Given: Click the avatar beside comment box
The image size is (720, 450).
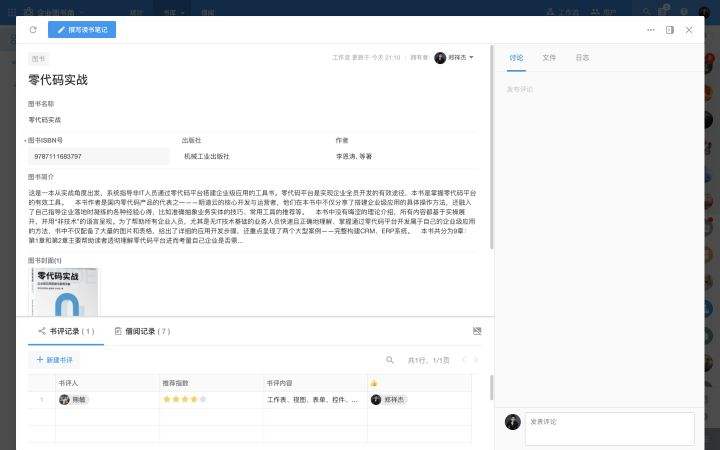Looking at the screenshot, I should point(512,422).
